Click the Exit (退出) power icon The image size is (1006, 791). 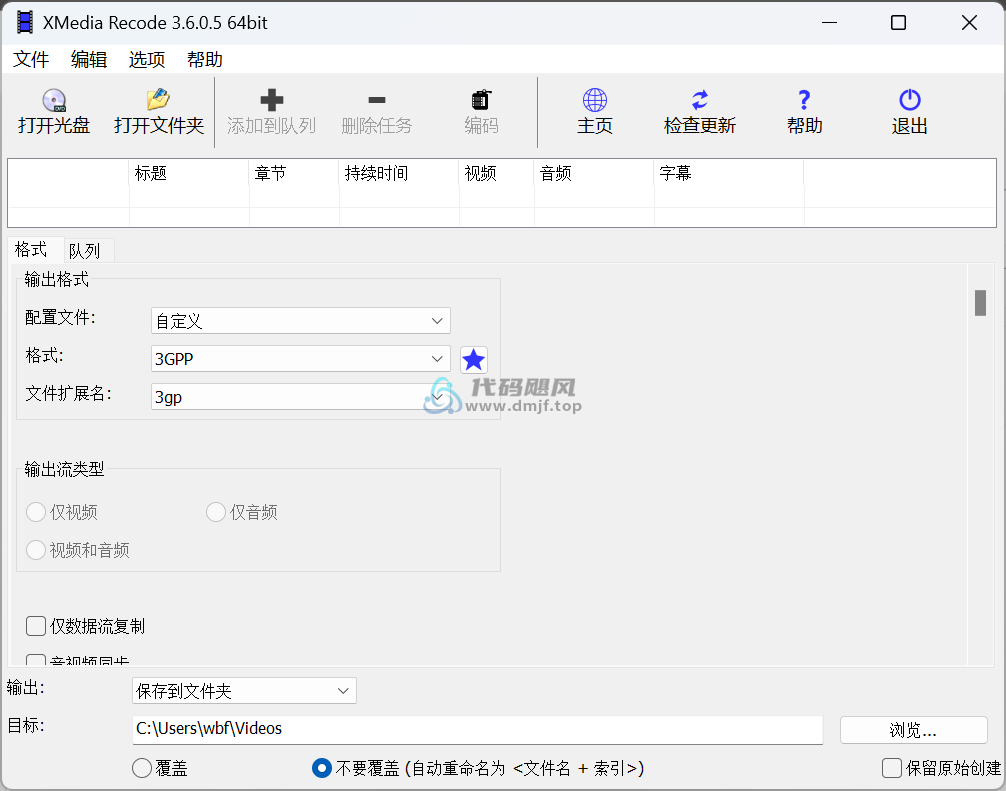[909, 100]
